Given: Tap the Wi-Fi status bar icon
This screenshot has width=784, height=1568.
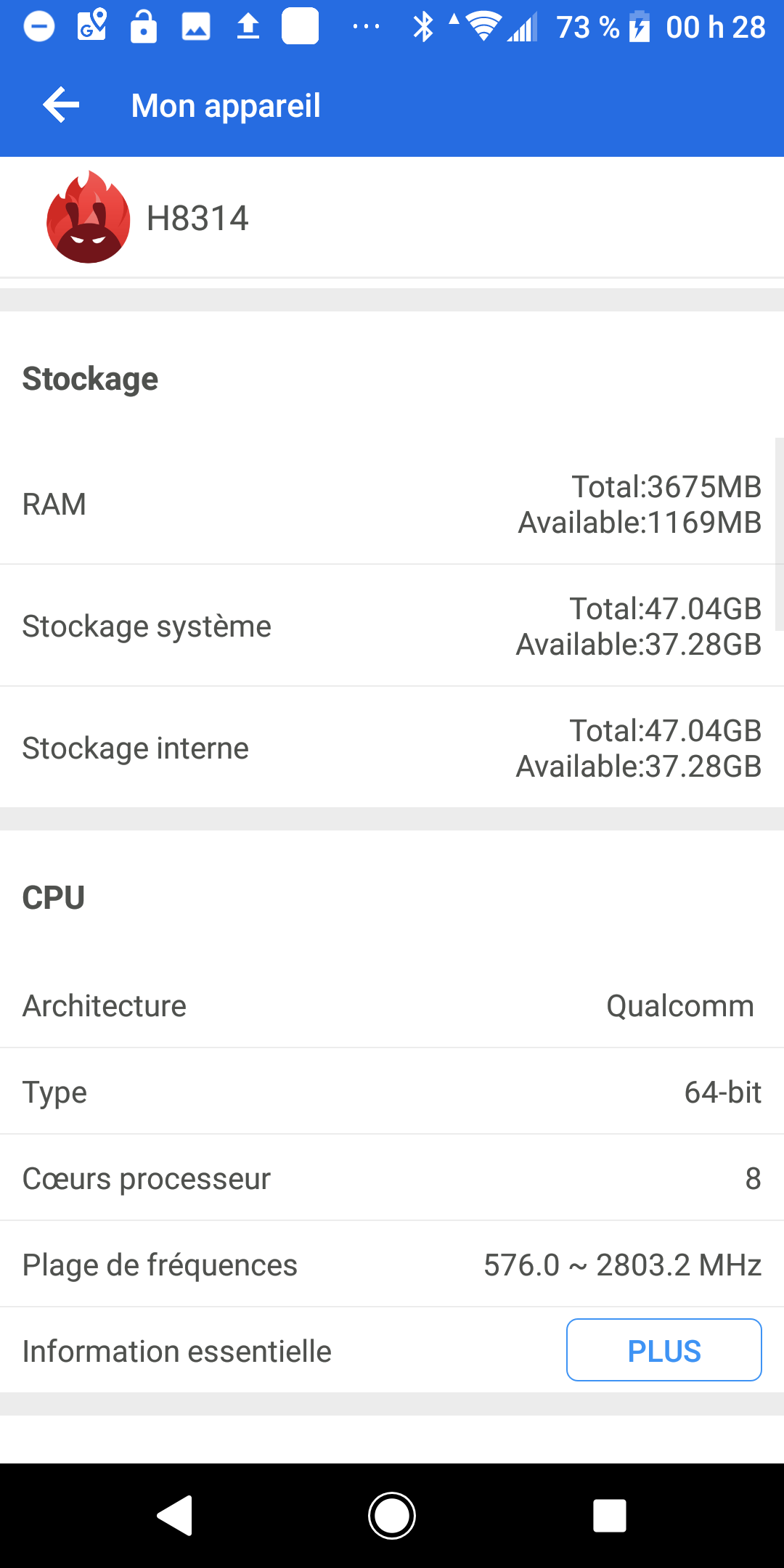Looking at the screenshot, I should (483, 28).
